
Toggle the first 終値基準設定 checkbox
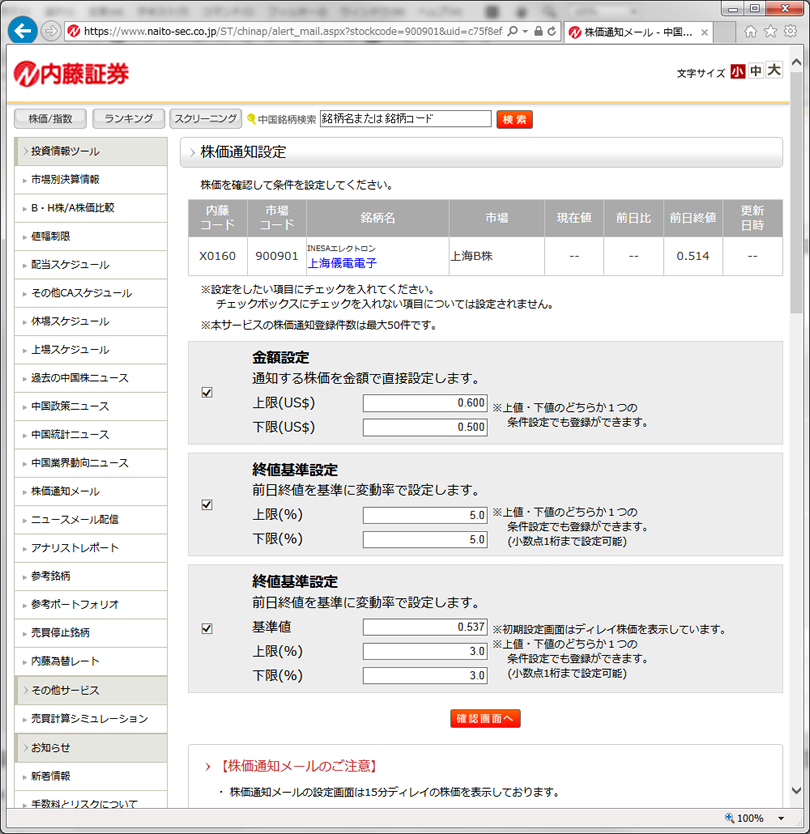click(x=207, y=505)
